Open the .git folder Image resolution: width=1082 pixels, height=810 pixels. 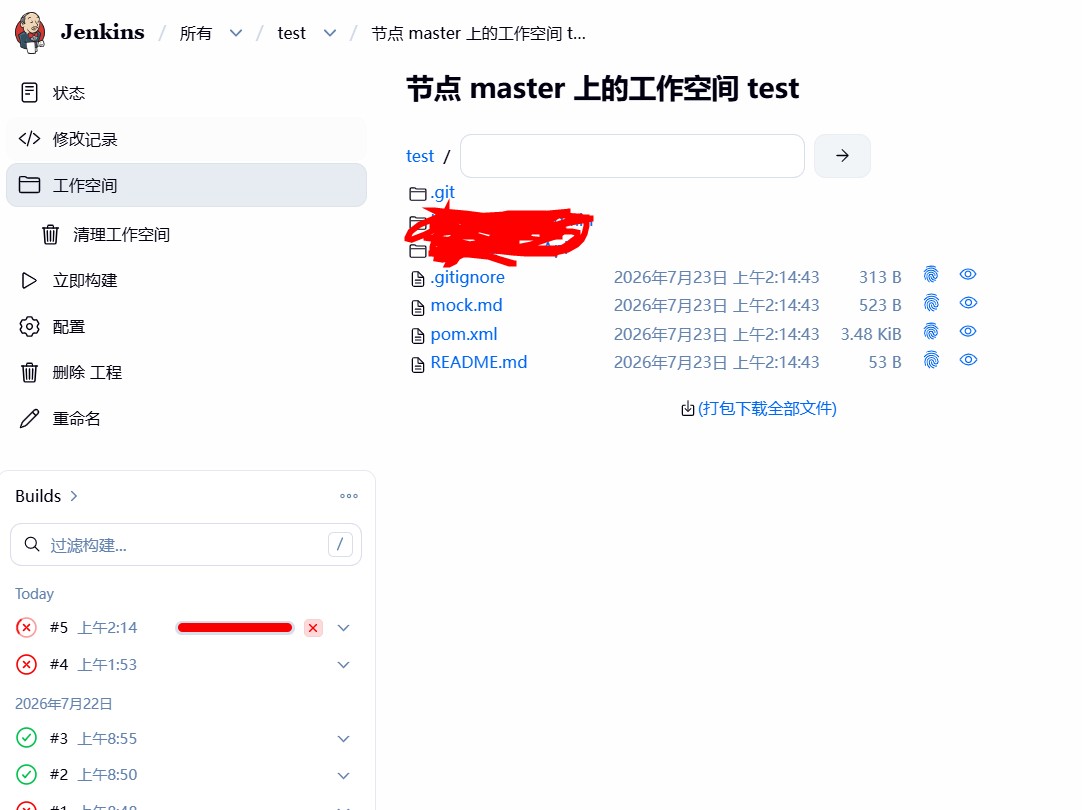click(442, 192)
